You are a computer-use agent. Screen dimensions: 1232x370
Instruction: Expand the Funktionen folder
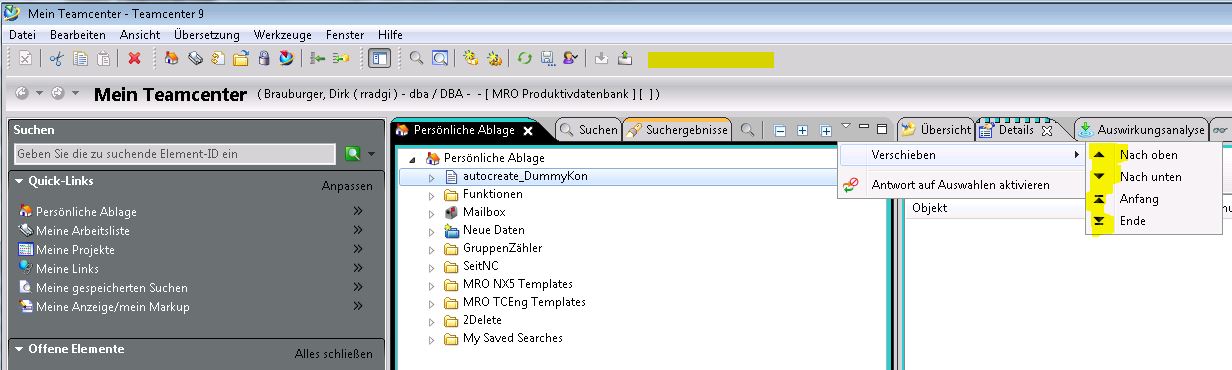[x=432, y=195]
